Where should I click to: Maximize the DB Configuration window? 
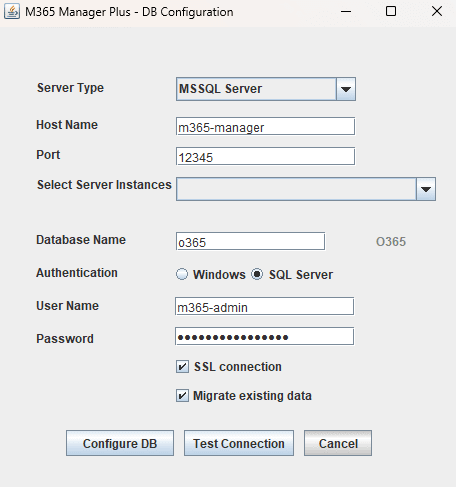(x=391, y=12)
